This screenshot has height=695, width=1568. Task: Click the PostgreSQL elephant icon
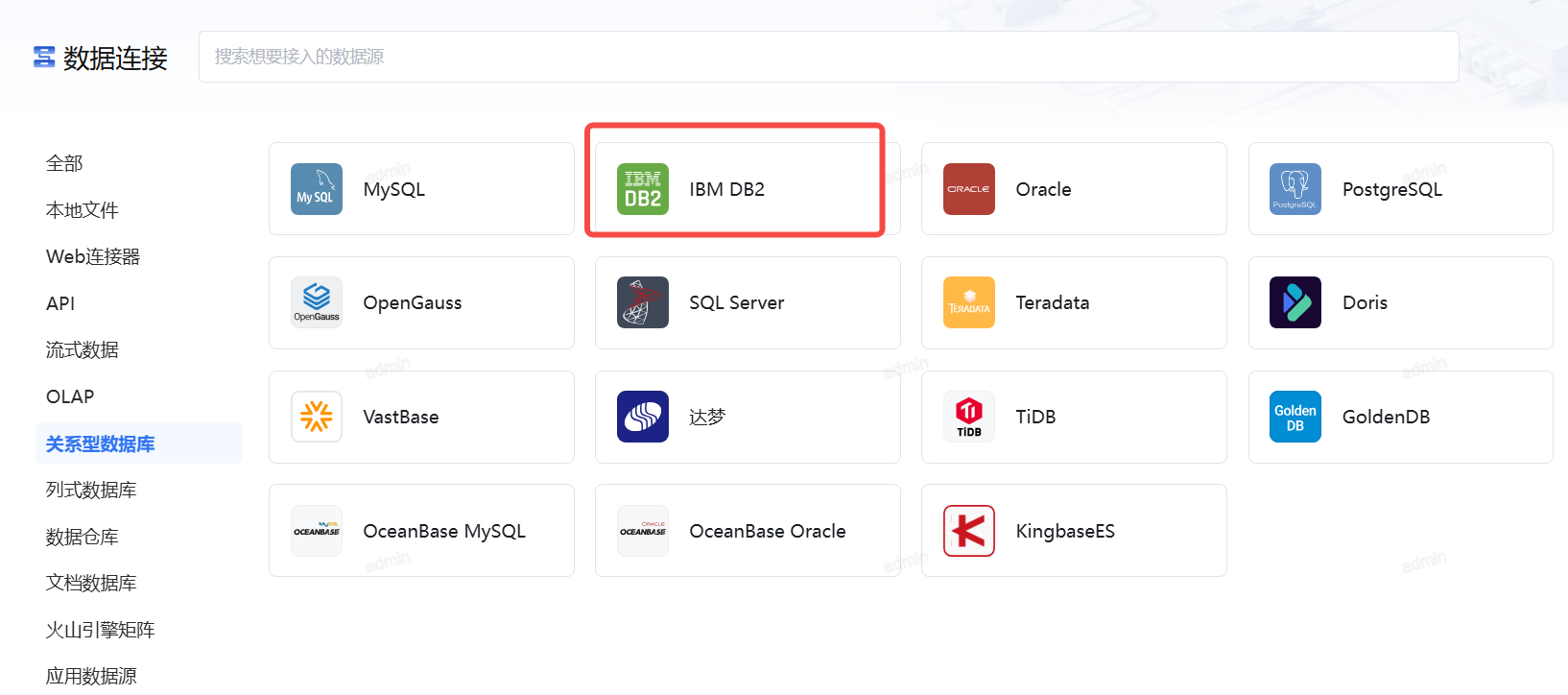(x=1295, y=189)
